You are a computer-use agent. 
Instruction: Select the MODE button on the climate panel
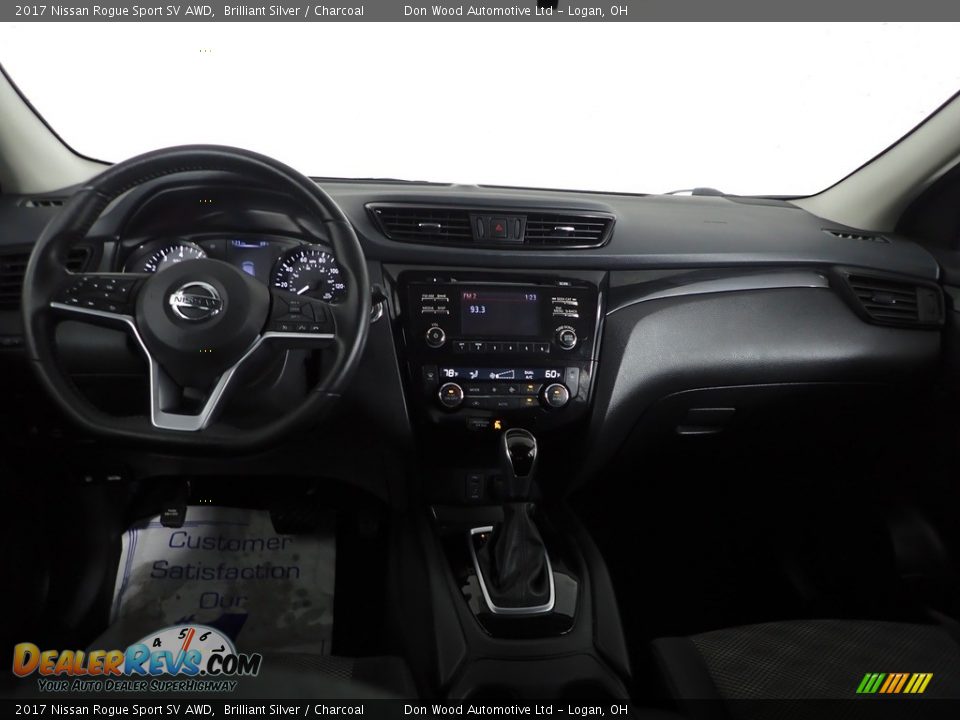pos(473,389)
